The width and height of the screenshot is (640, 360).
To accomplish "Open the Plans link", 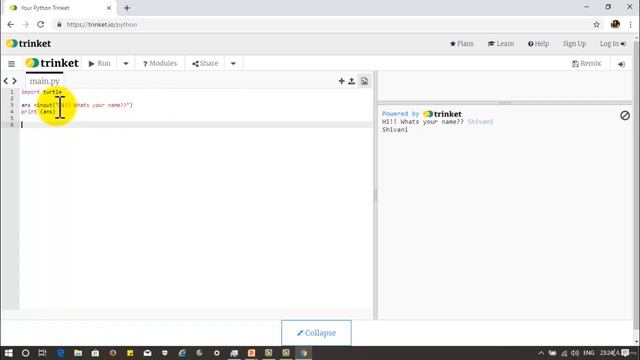I will (x=462, y=44).
